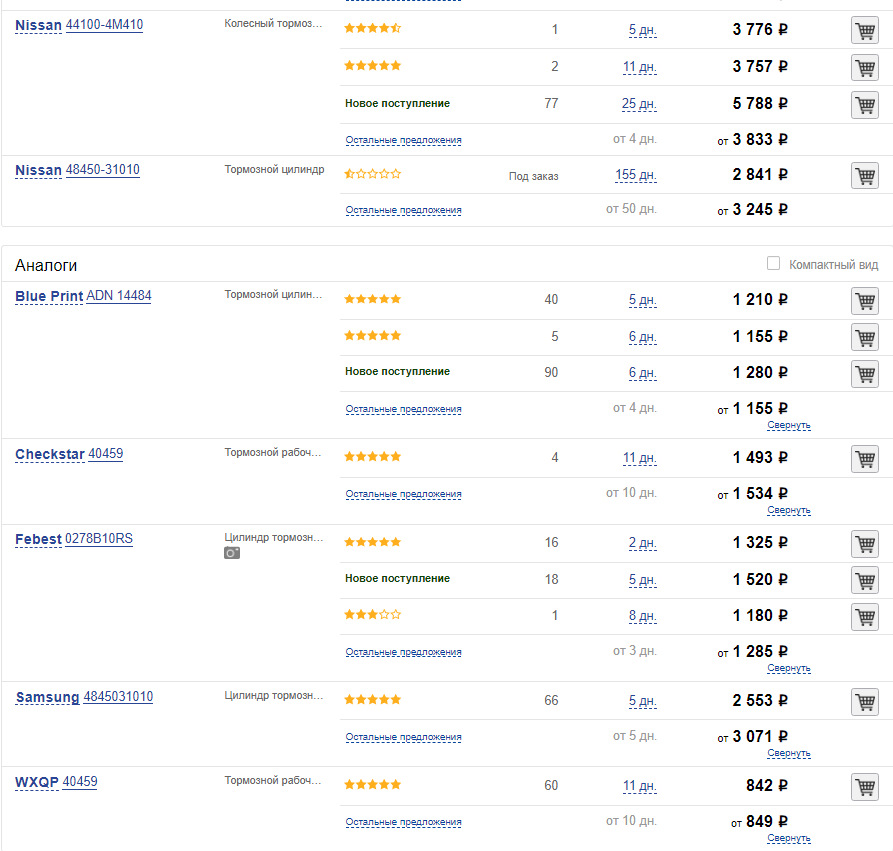Add the 3 776 ₽ Nissan offer to cart
This screenshot has height=851, width=893.
click(x=864, y=30)
